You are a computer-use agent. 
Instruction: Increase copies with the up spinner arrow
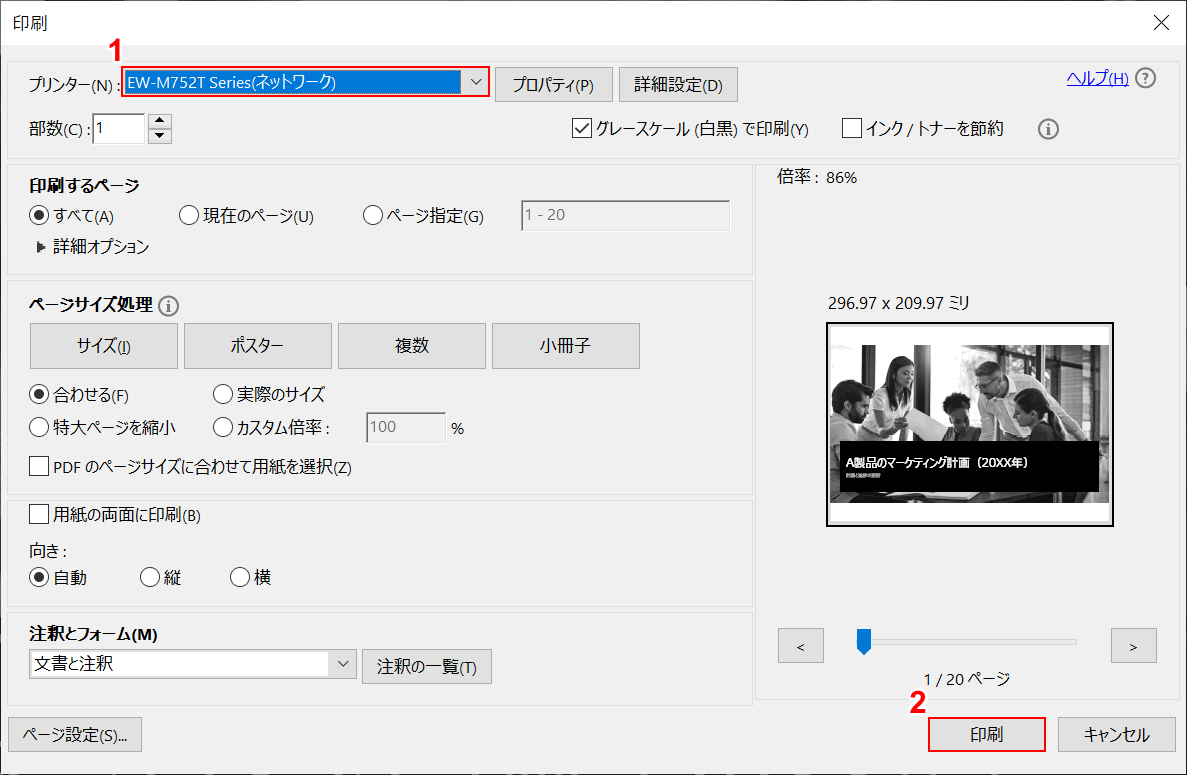(160, 121)
